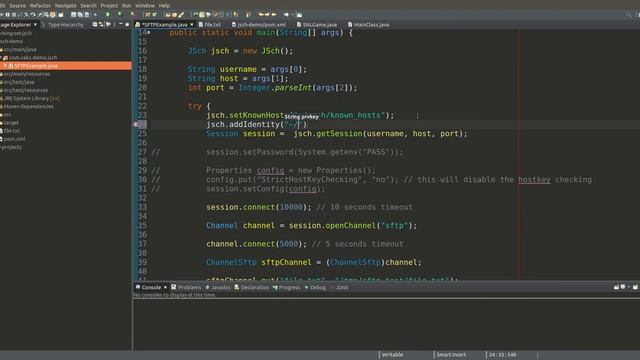This screenshot has width=640, height=360.
Task: Click the pencil icon in toolbar
Action: [181, 15]
